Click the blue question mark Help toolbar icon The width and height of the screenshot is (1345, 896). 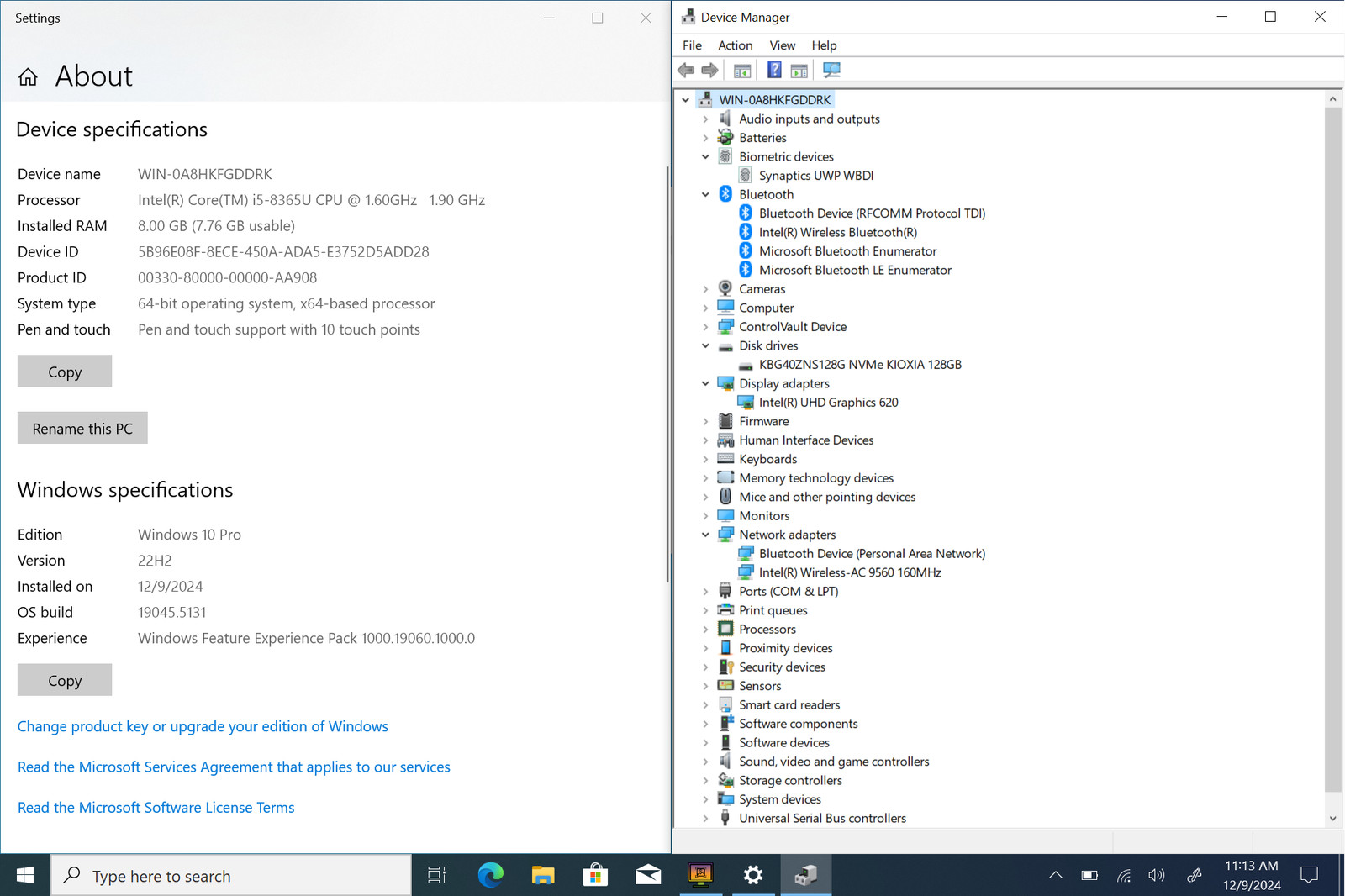(774, 71)
